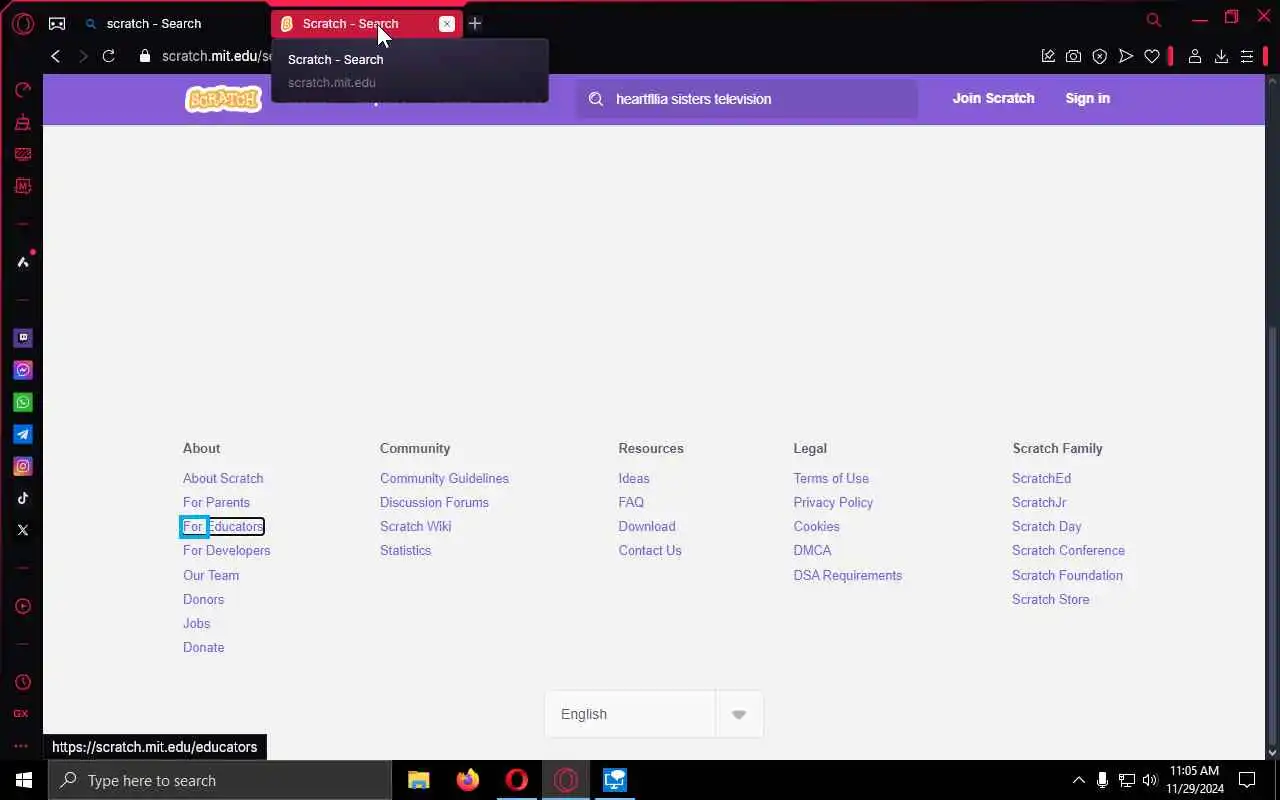This screenshot has height=800, width=1280.
Task: Open the profile account icon
Action: 1194,56
